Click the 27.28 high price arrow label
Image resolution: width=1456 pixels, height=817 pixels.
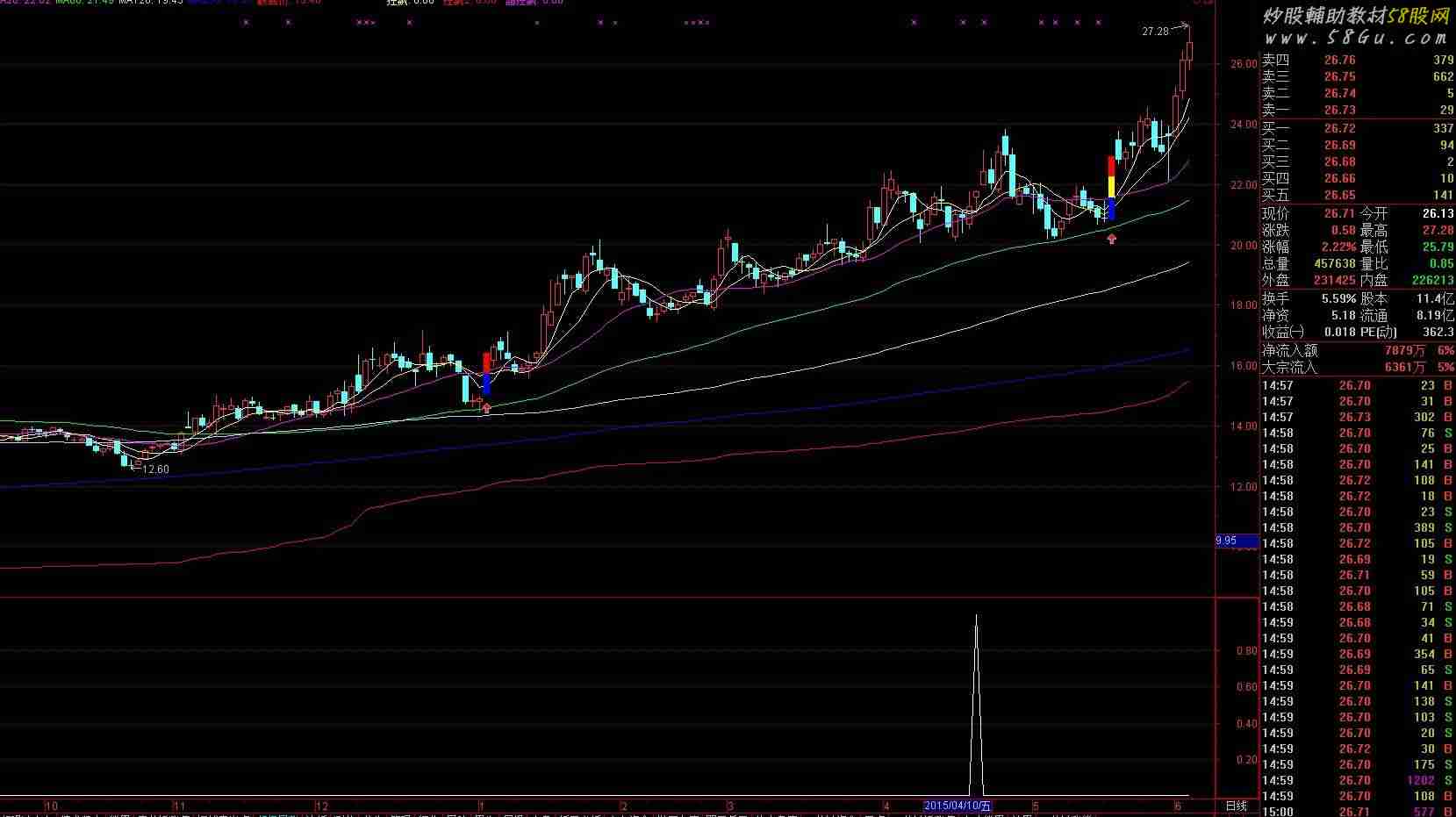pyautogui.click(x=1155, y=32)
